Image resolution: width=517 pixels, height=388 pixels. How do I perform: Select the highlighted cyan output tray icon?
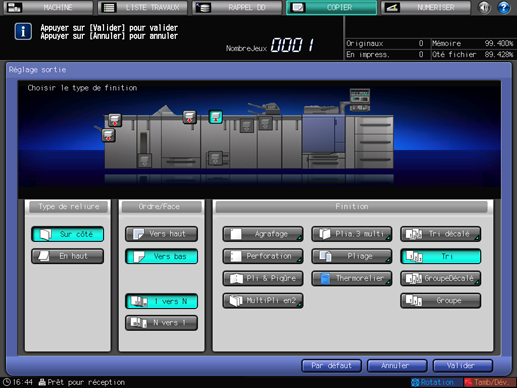(216, 117)
